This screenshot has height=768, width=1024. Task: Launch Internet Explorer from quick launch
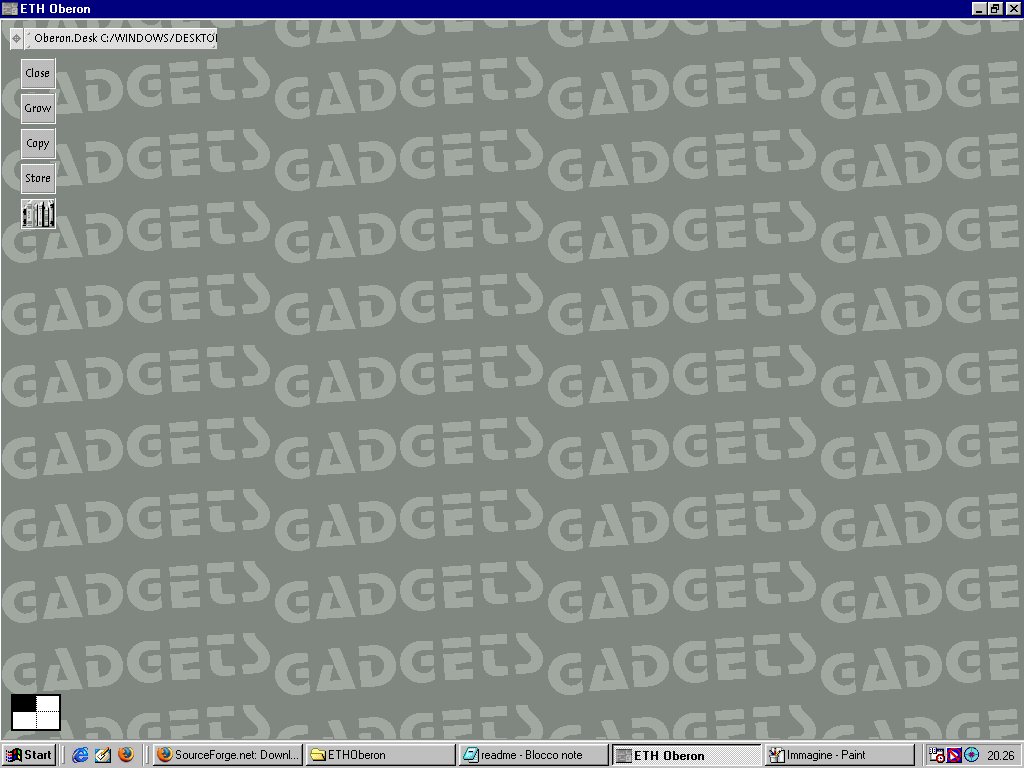point(80,755)
